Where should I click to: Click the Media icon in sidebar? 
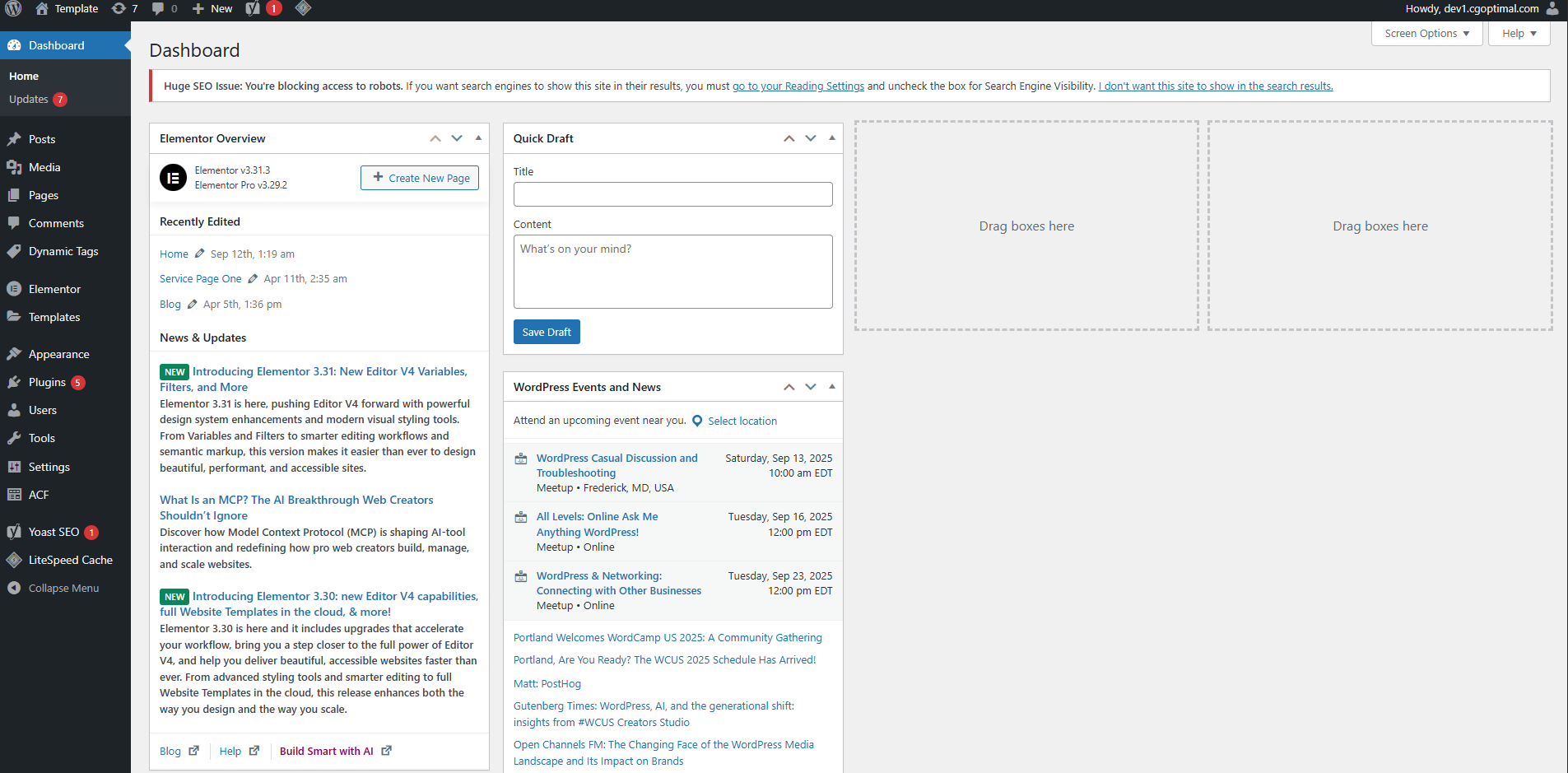tap(14, 167)
